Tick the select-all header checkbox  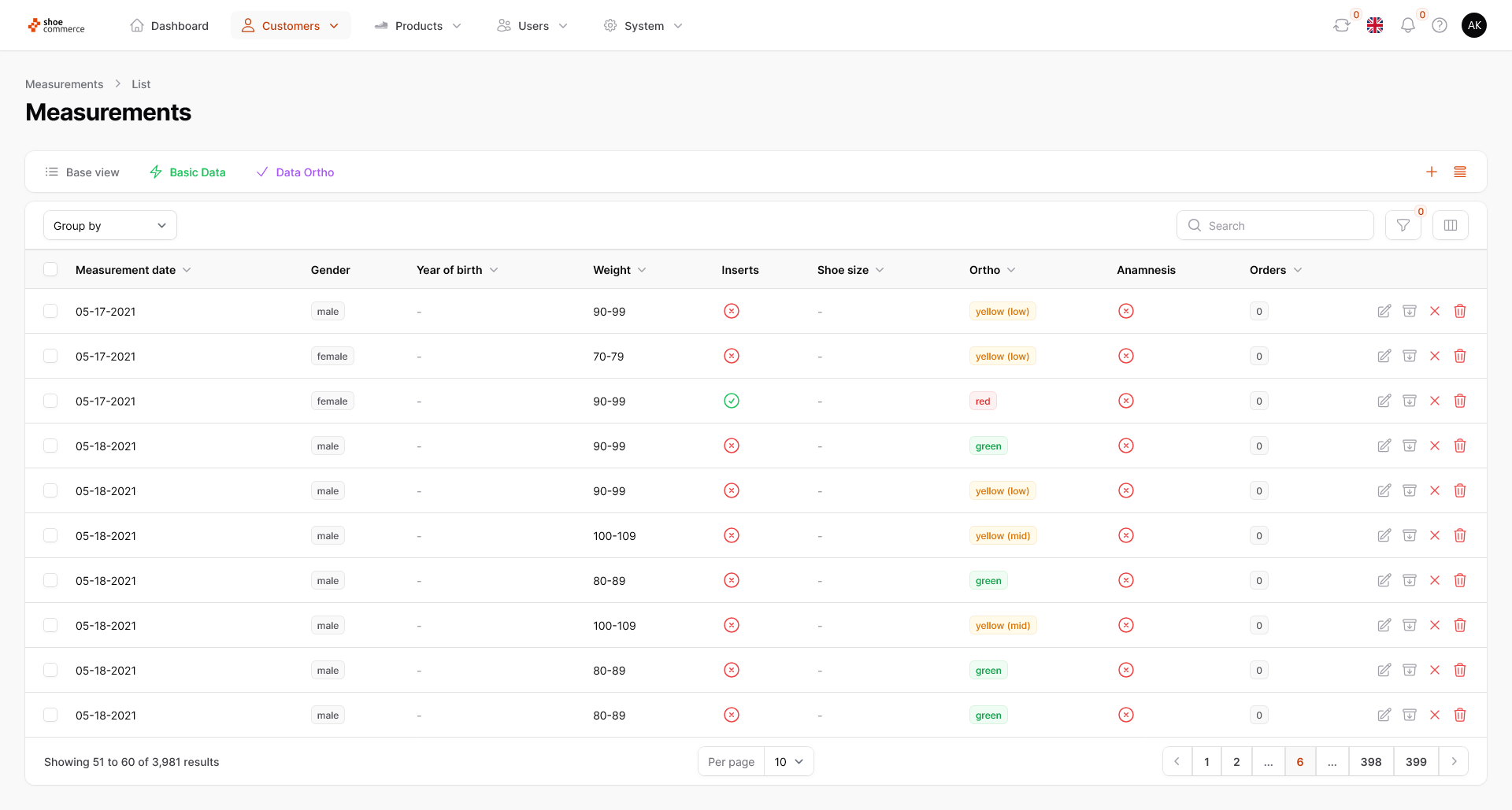pyautogui.click(x=50, y=270)
